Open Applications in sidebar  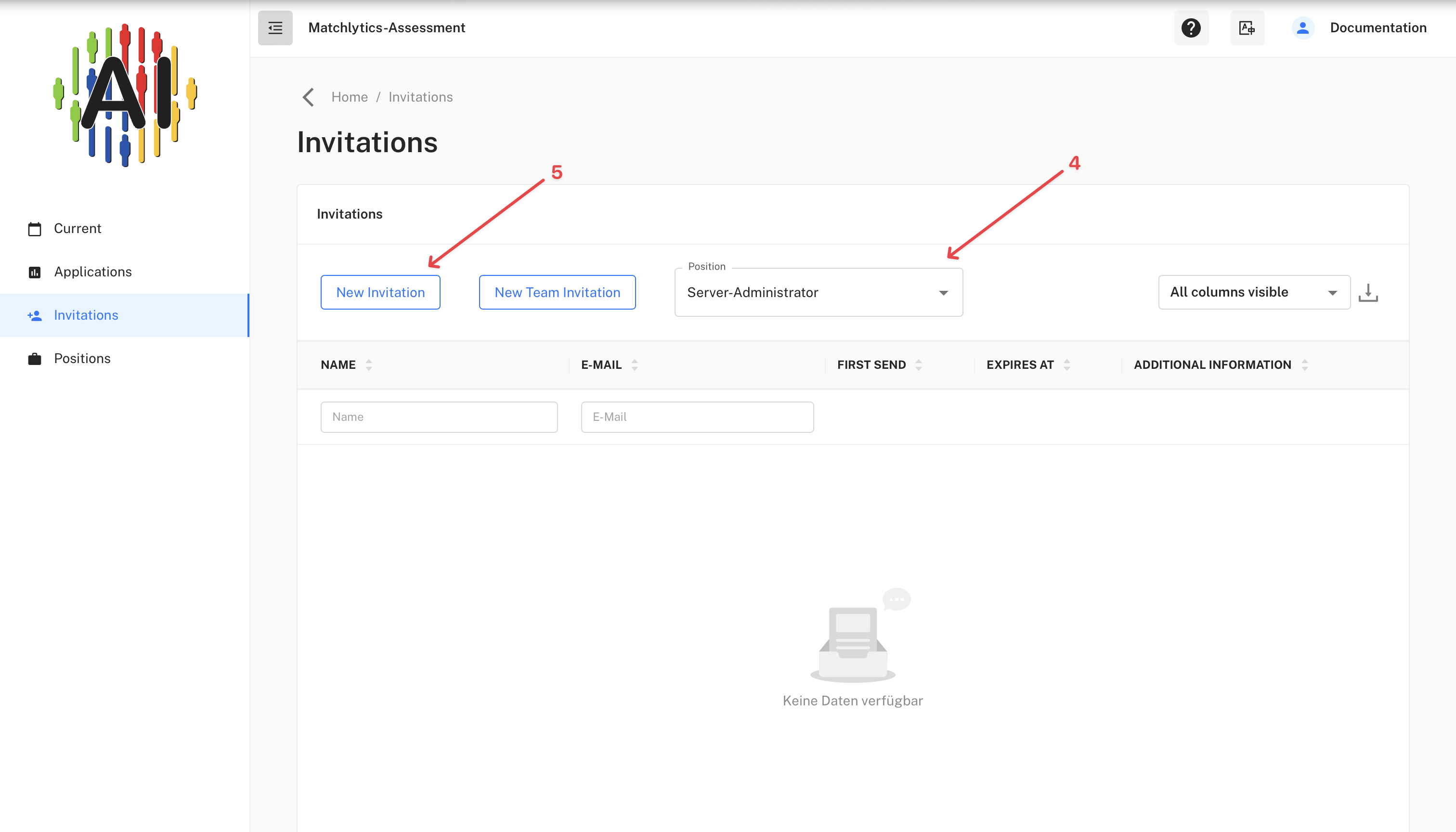(x=125, y=272)
